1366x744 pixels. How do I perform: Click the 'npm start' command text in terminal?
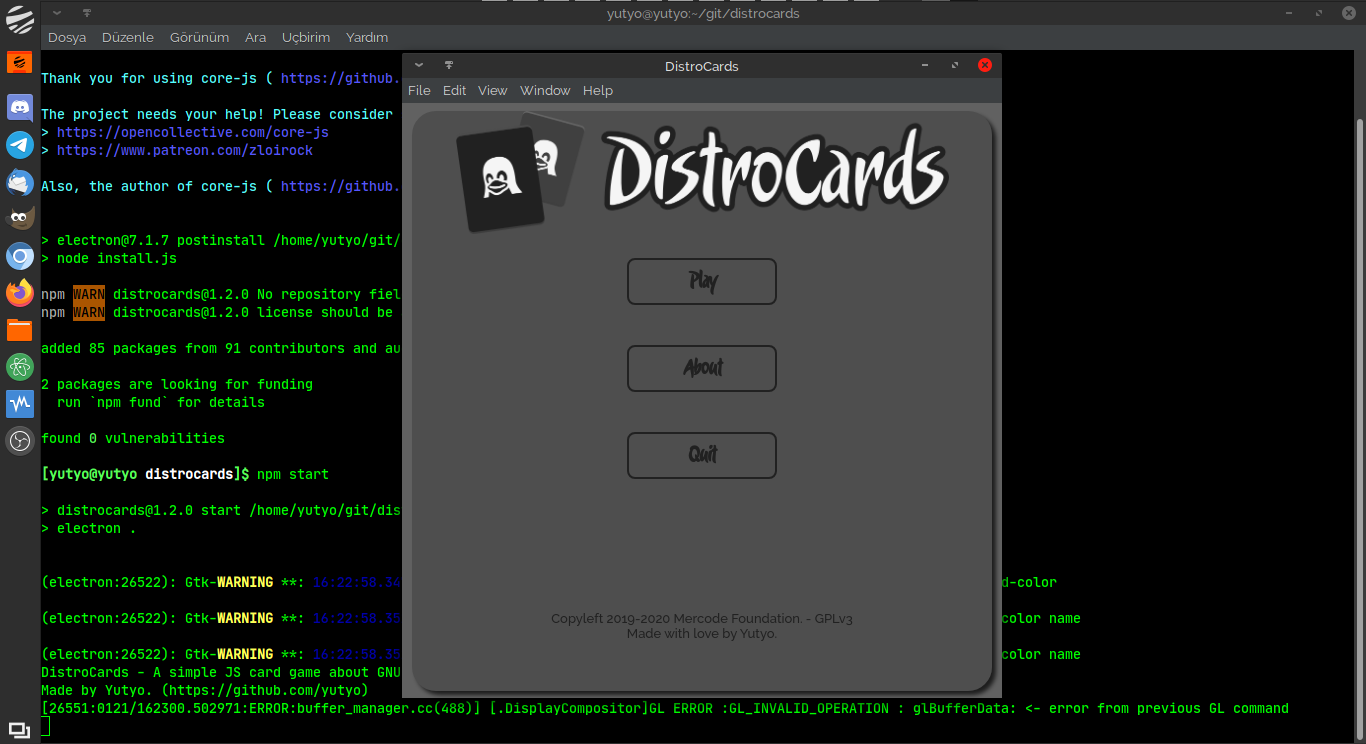pyautogui.click(x=293, y=474)
